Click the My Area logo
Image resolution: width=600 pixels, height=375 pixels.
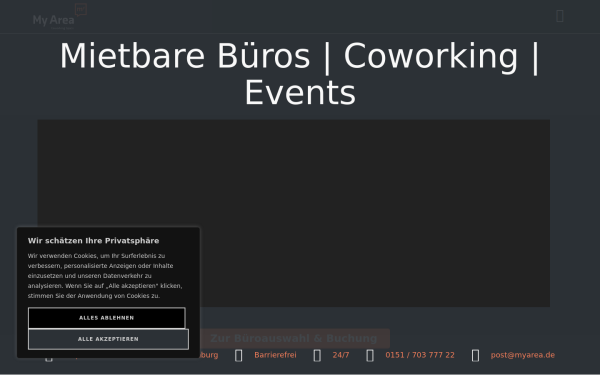tap(60, 16)
